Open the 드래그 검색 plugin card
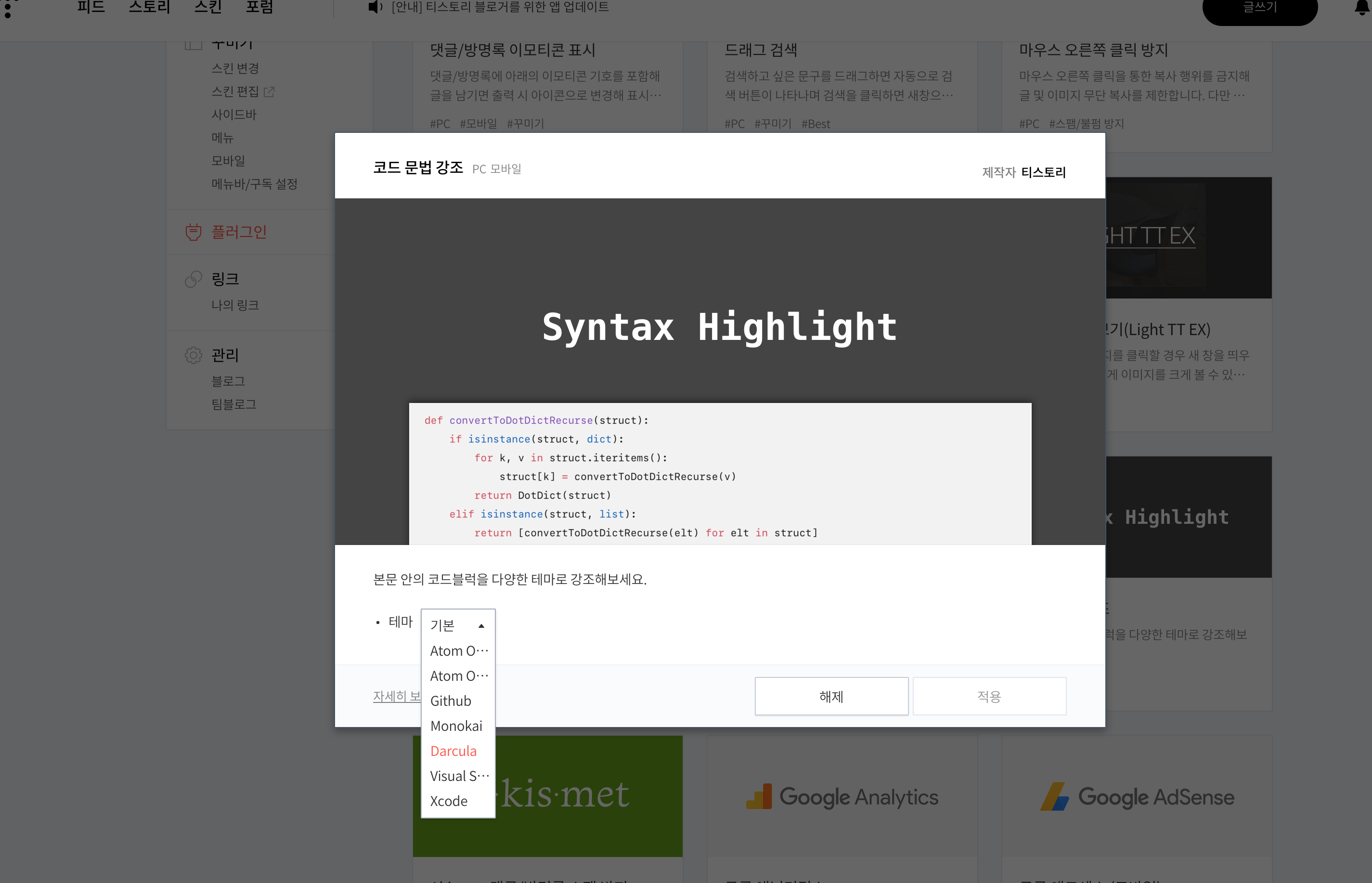This screenshot has width=1372, height=883. (842, 86)
